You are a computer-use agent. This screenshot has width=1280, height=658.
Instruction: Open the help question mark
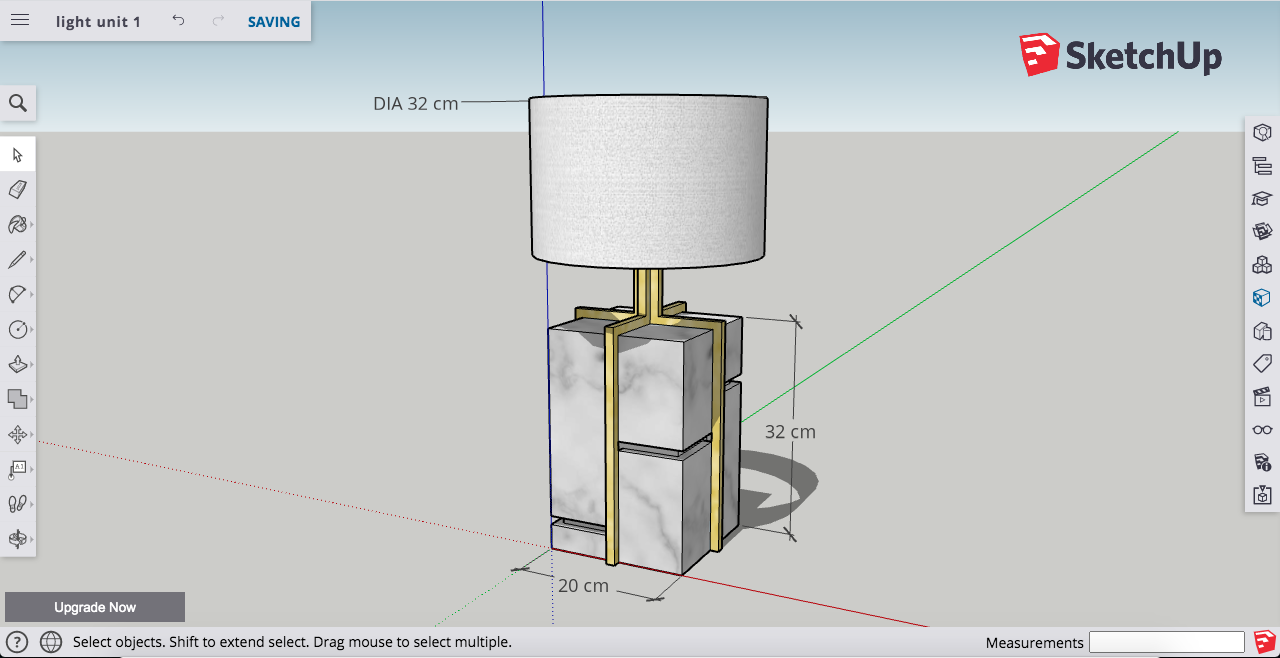(x=17, y=642)
